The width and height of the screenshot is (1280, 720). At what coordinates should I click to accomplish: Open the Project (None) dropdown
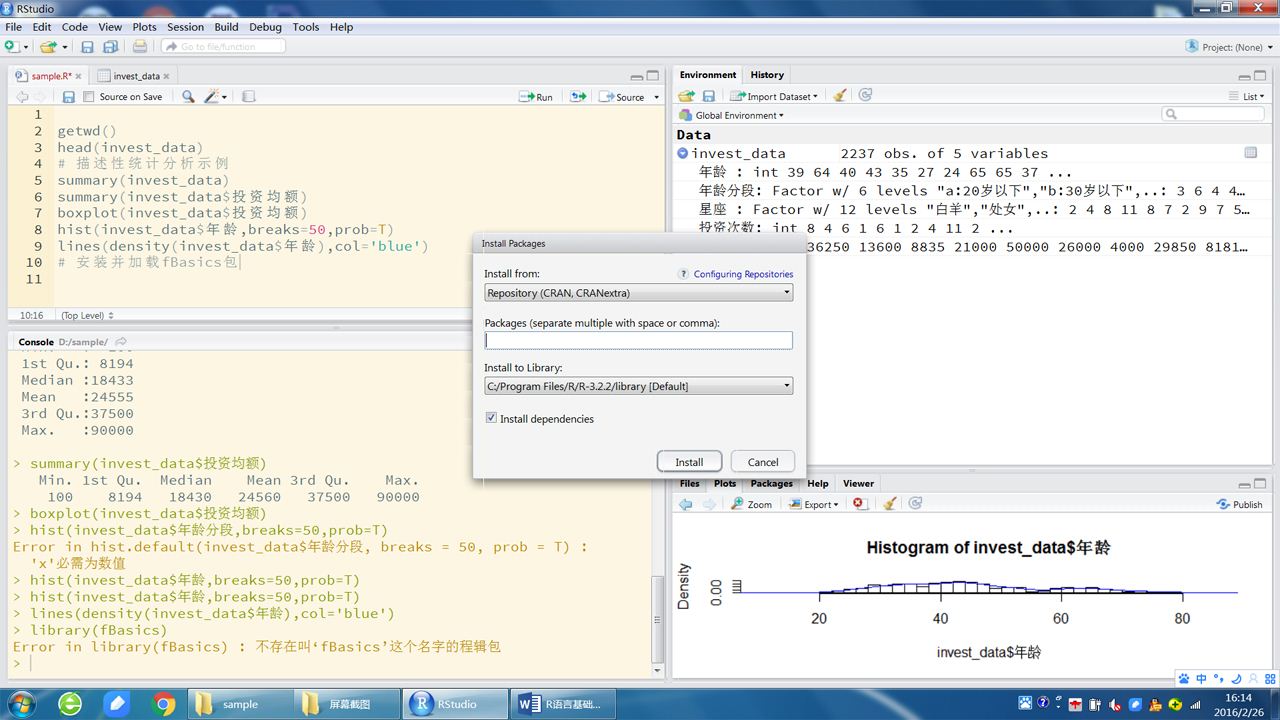coord(1229,47)
